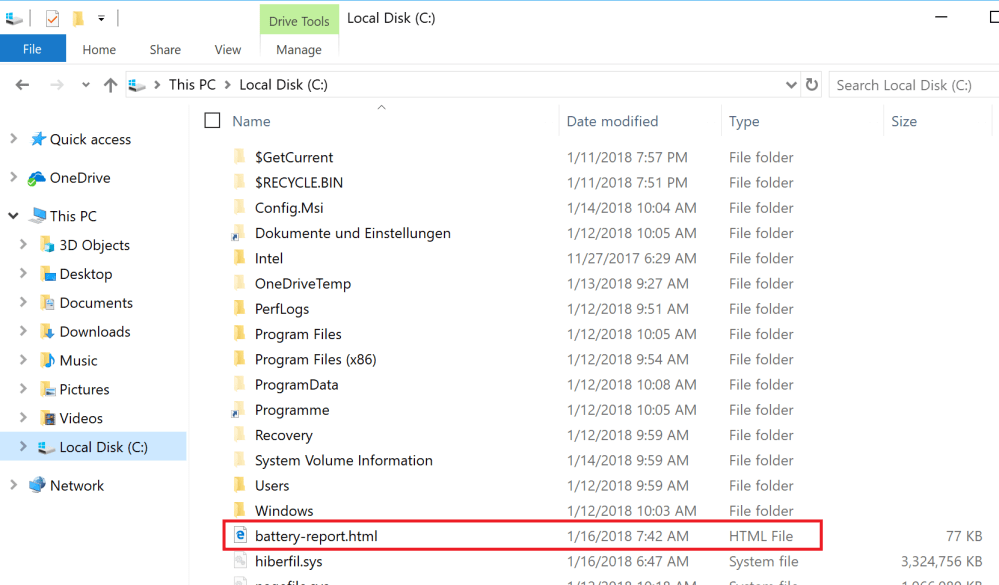Click This PC in the address breadcrumb
999x585 pixels.
pos(192,85)
